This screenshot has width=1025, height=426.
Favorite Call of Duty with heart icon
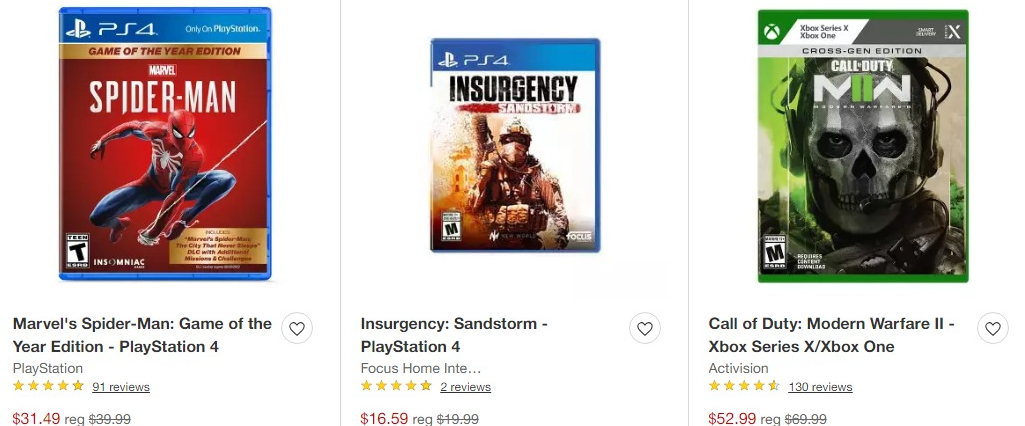pos(992,328)
